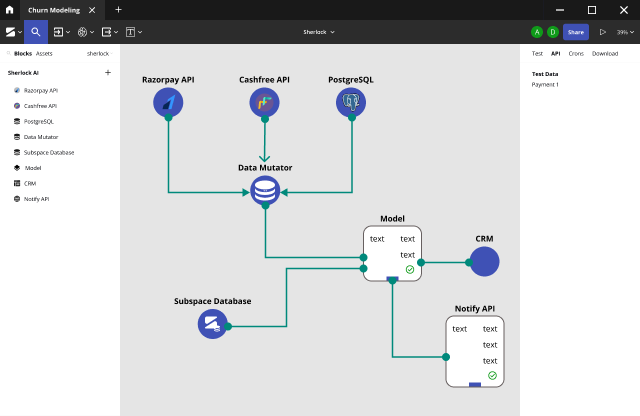The image size is (640, 416).
Task: Click the Notify API block's left input port
Action: pos(446,357)
